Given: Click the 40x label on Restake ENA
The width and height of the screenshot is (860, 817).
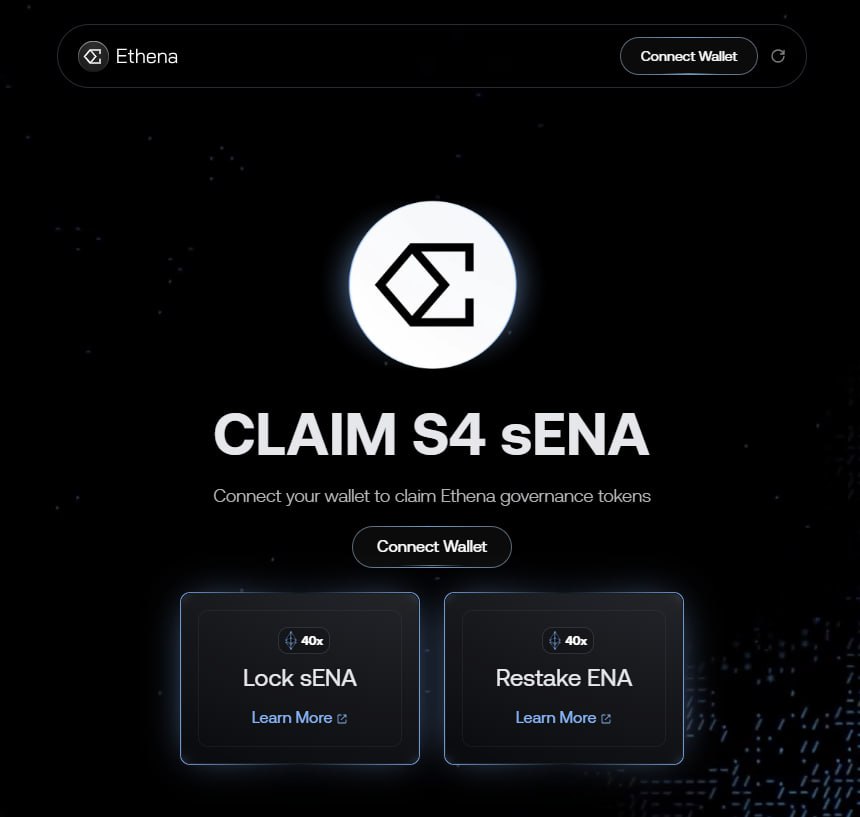Looking at the screenshot, I should pos(576,641).
